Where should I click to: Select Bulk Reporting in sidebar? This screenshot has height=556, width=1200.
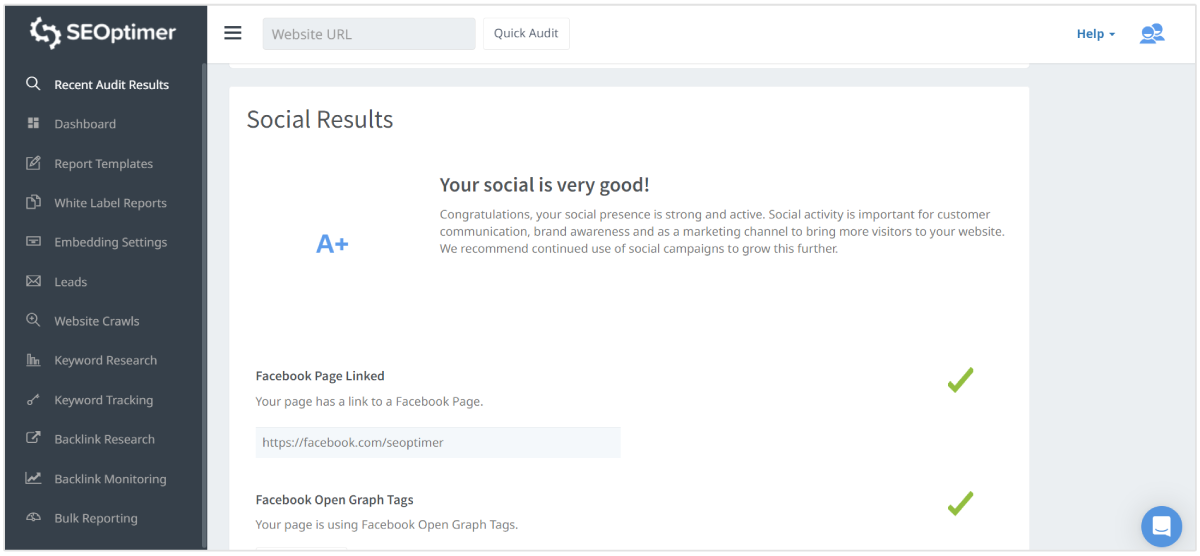pos(96,518)
